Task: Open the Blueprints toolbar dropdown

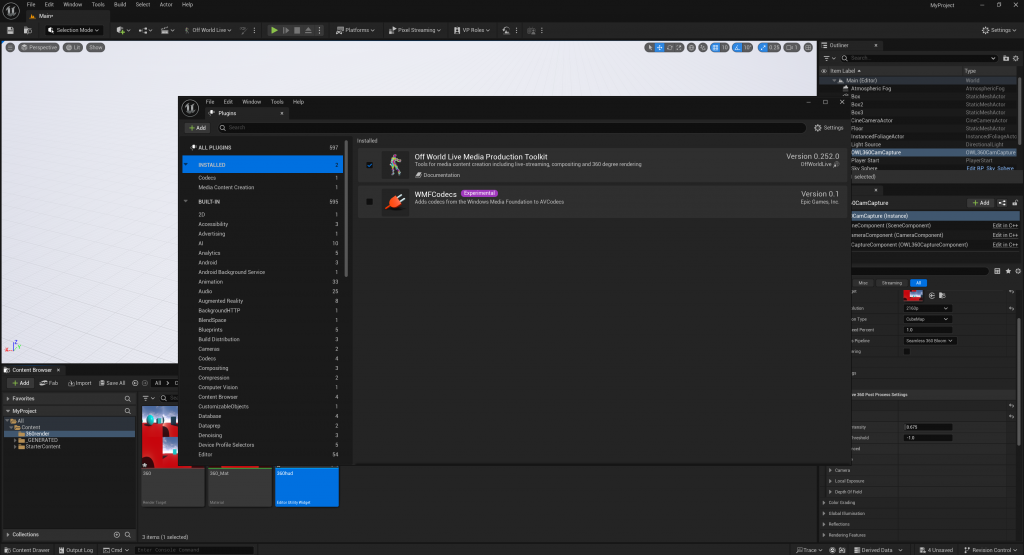Action: coord(145,30)
